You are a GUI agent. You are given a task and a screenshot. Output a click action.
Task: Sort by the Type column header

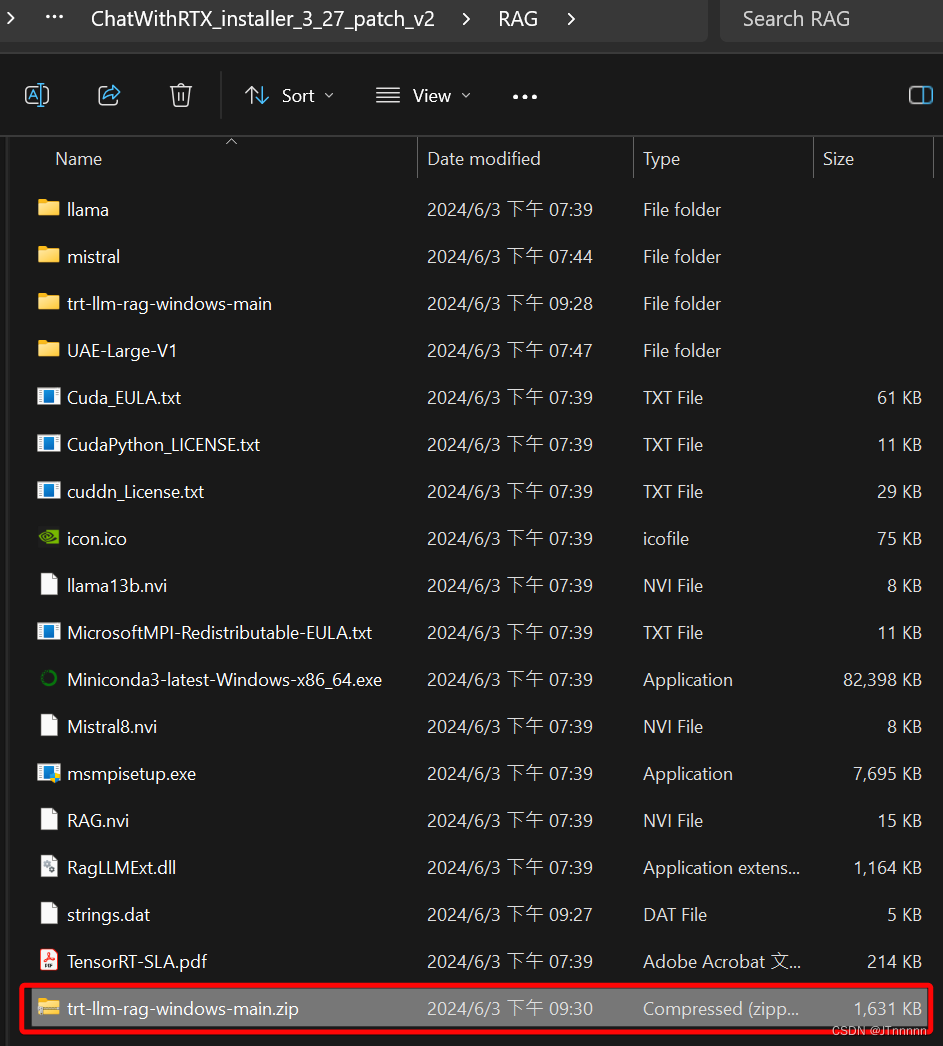click(661, 159)
